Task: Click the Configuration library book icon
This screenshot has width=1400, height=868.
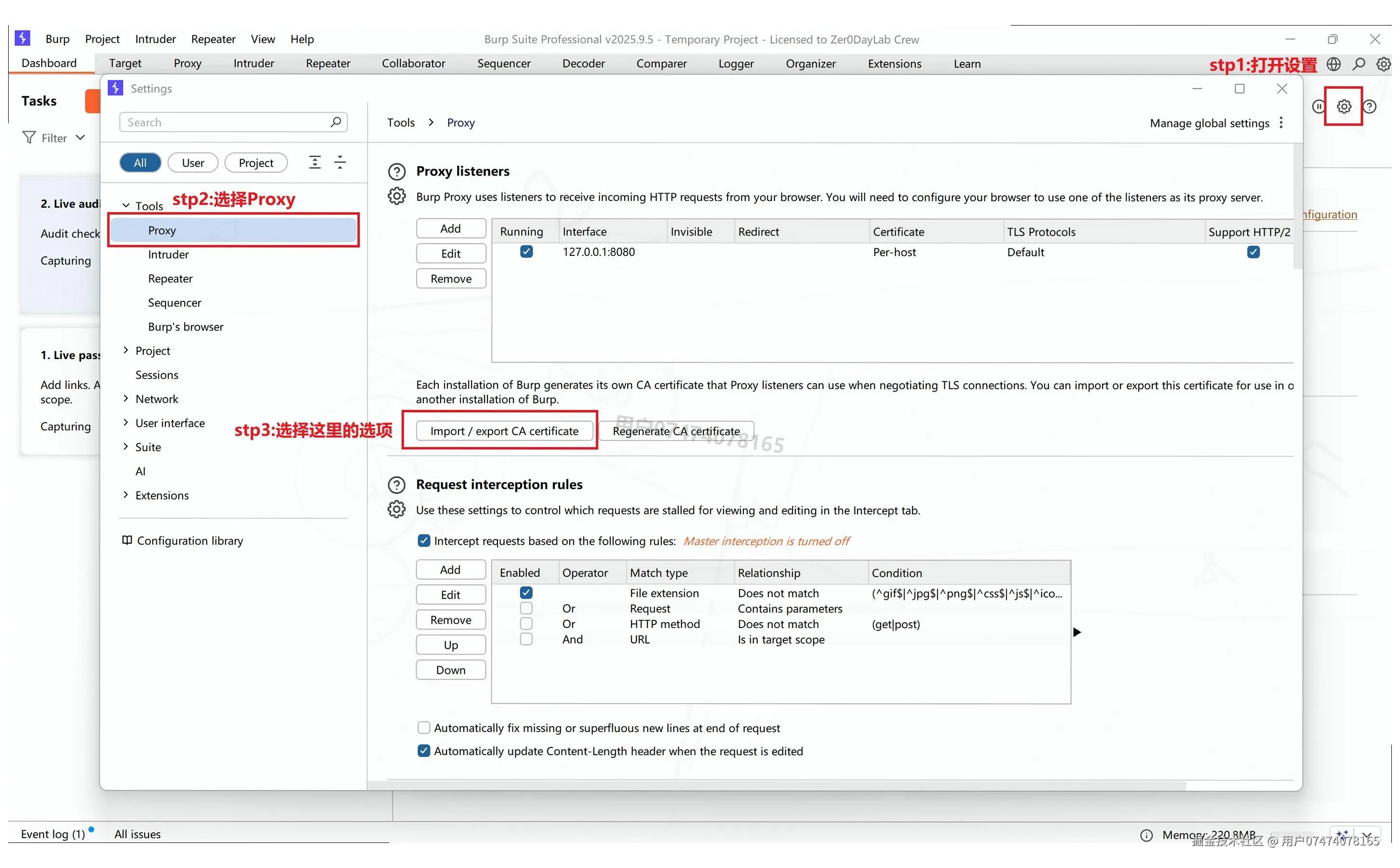Action: pos(127,540)
